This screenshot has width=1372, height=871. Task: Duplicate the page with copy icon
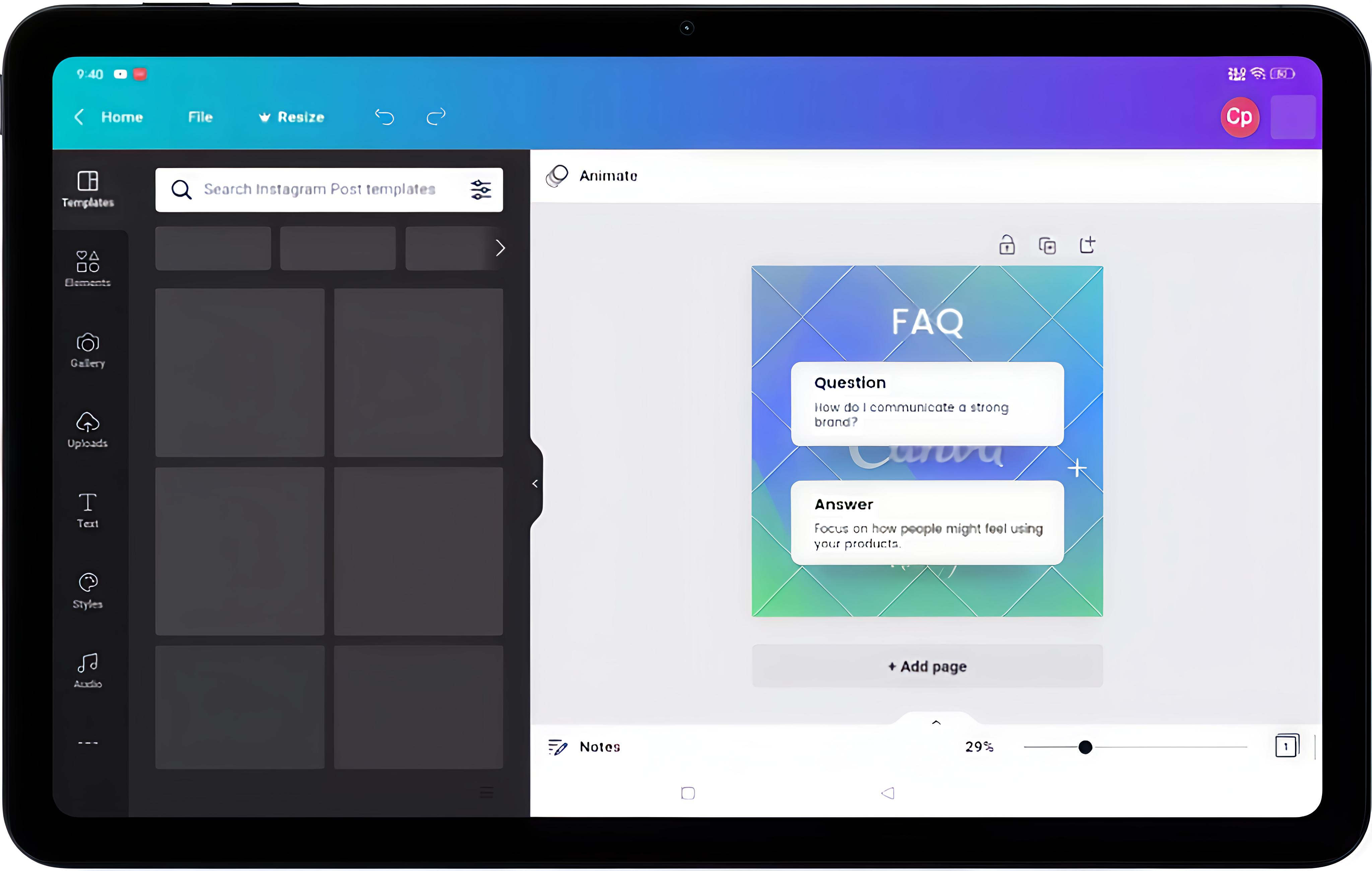click(1047, 246)
